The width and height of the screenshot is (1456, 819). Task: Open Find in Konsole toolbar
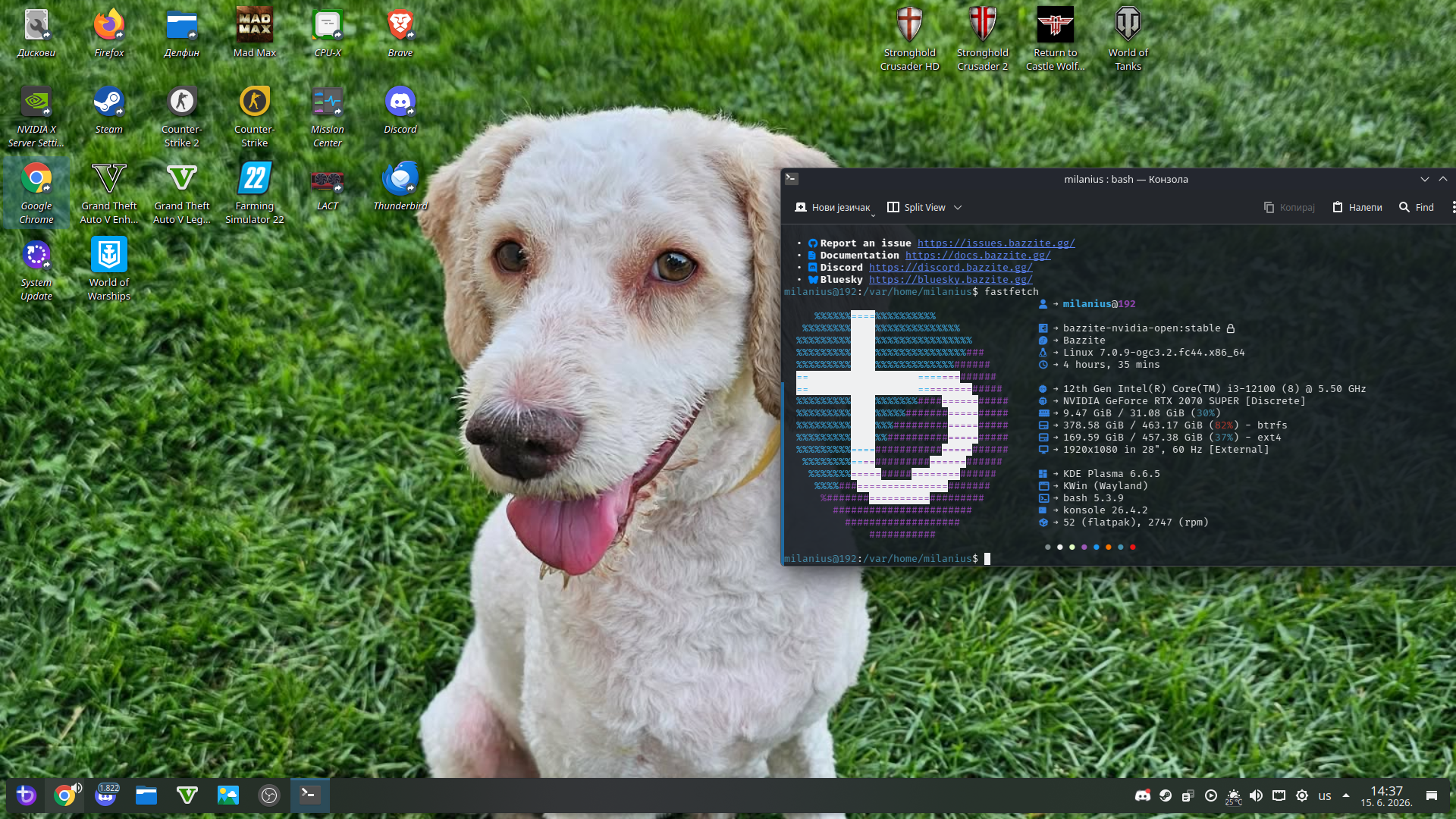click(x=1417, y=207)
